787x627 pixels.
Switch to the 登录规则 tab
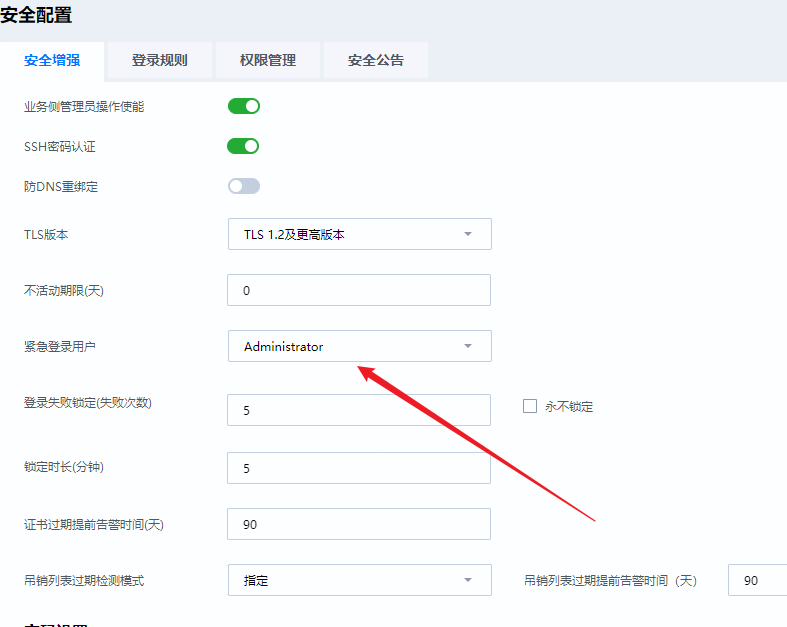tap(159, 60)
